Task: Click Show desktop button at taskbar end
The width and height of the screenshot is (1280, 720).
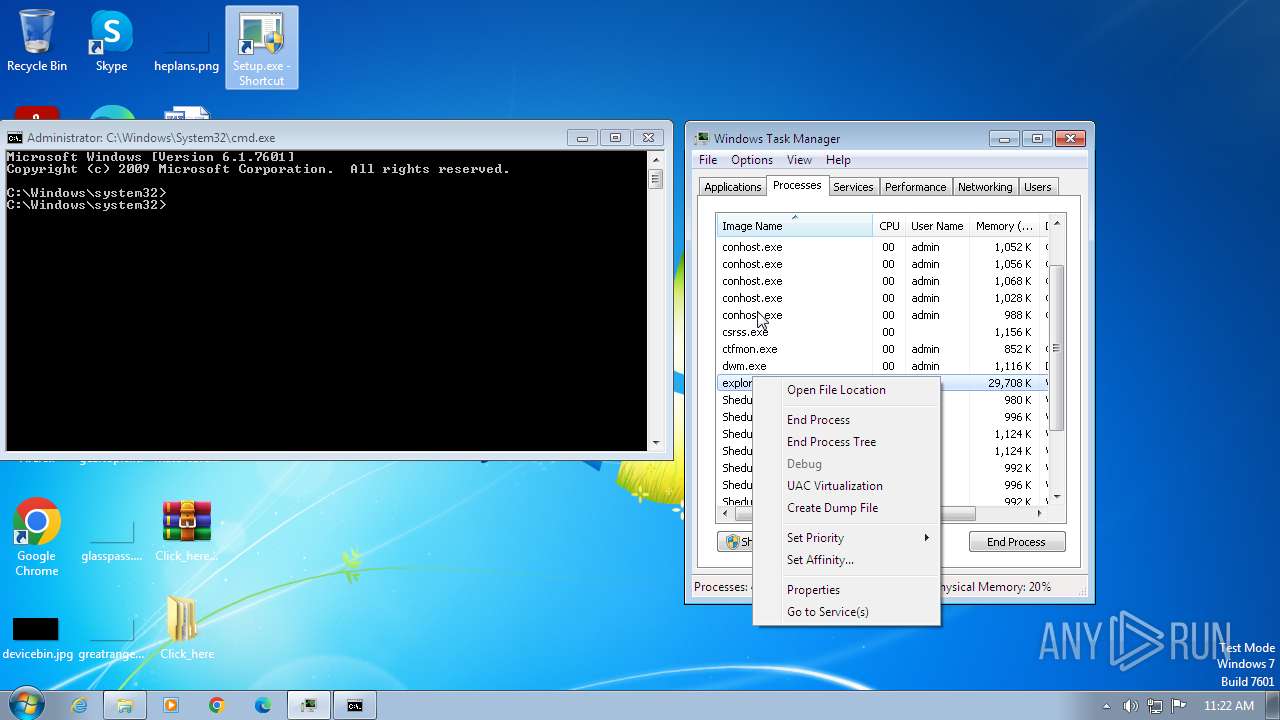Action: pos(1273,705)
